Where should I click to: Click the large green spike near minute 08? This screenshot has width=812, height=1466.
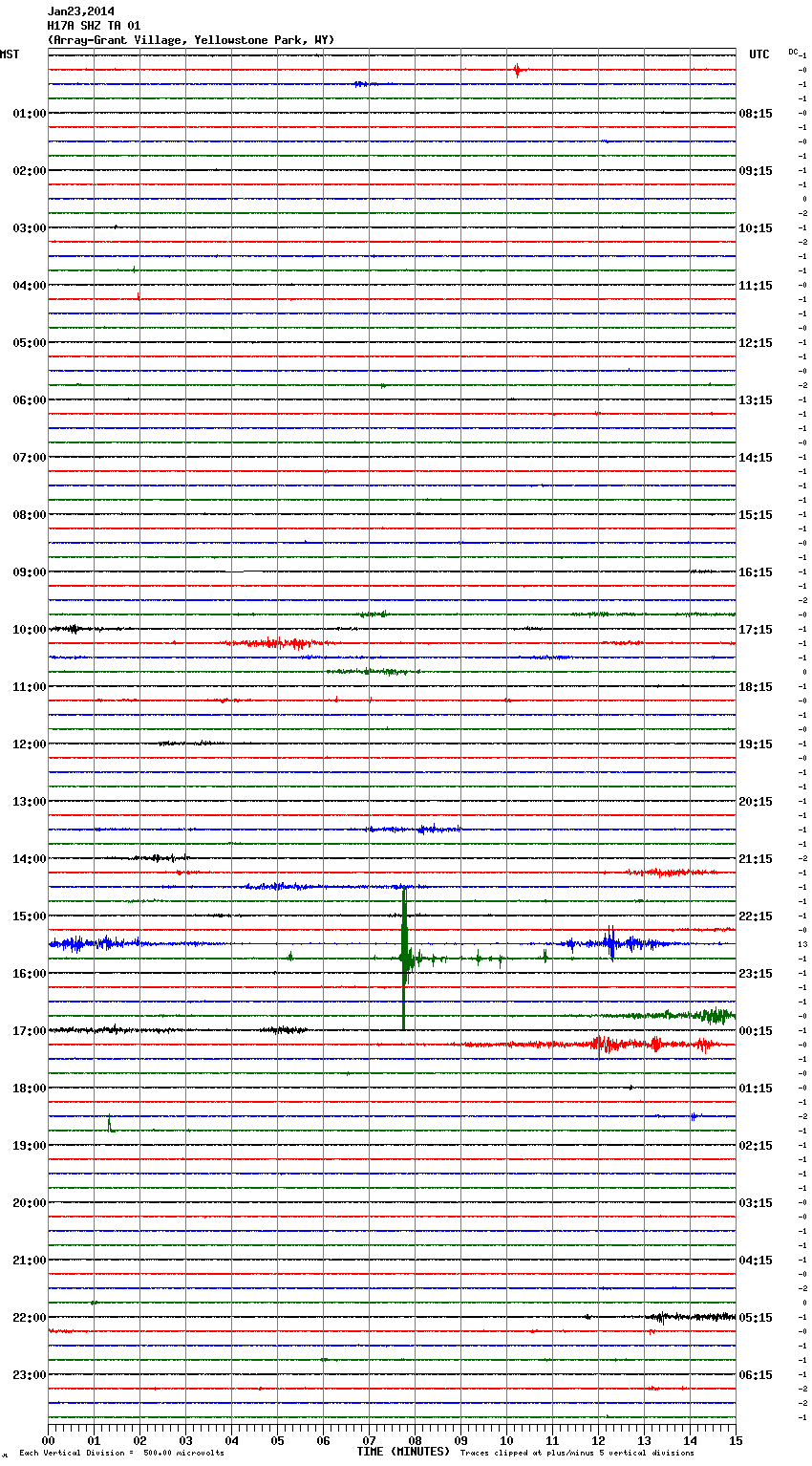(405, 959)
